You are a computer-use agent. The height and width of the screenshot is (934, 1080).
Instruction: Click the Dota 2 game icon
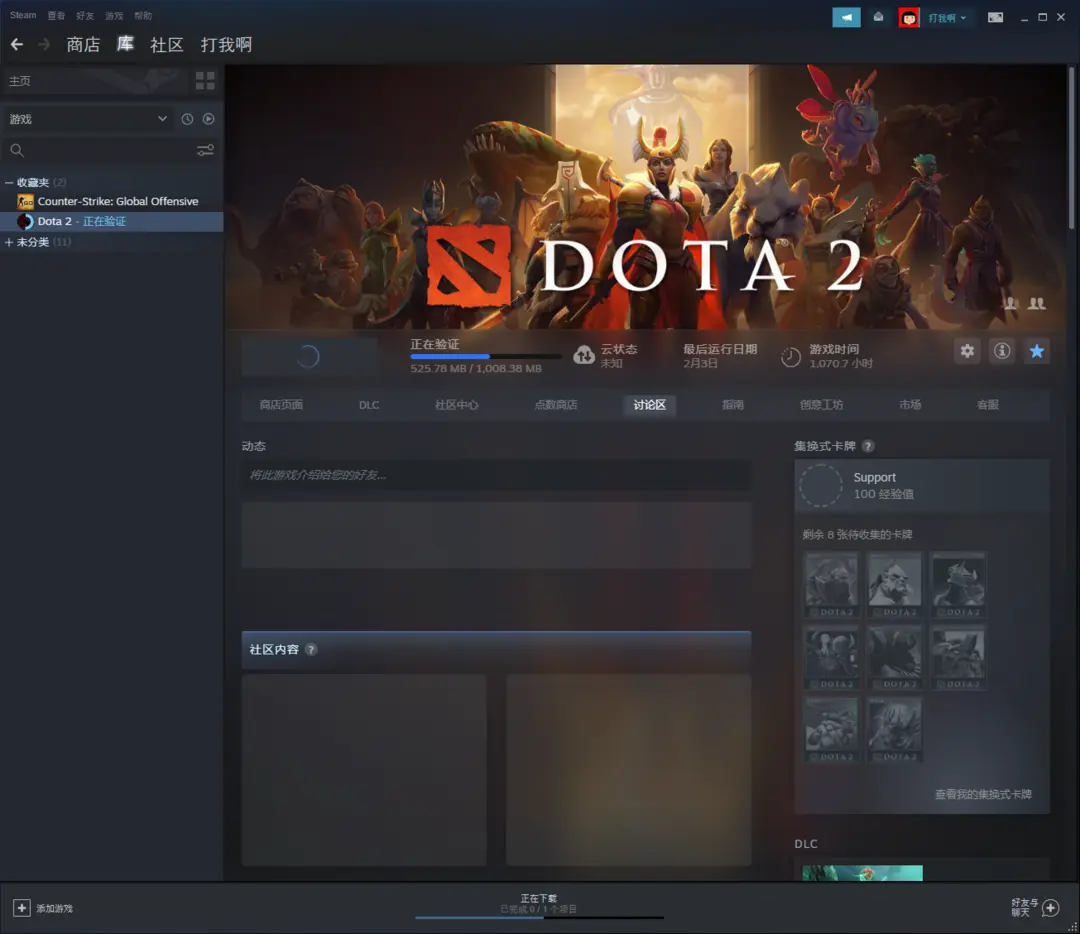point(25,221)
